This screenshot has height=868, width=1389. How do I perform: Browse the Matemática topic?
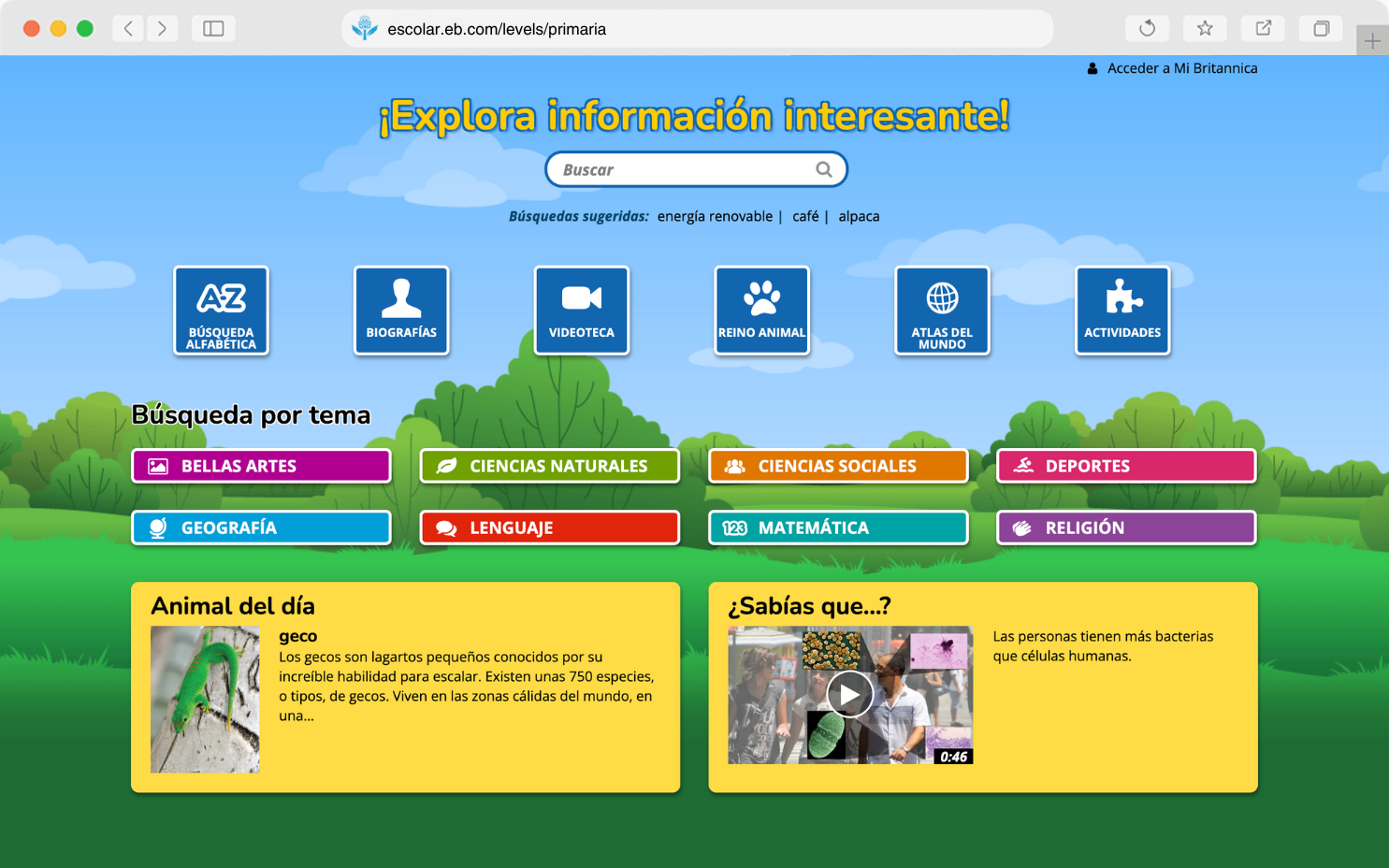tap(838, 528)
